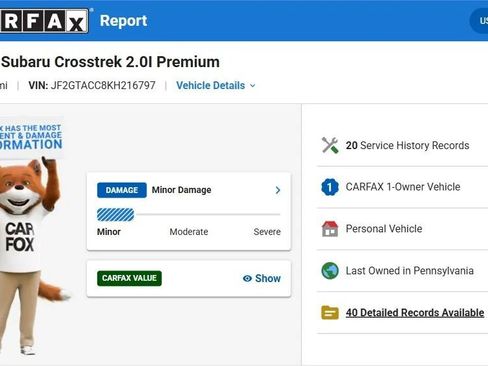Click the blue DAMAGE badge

[122, 190]
